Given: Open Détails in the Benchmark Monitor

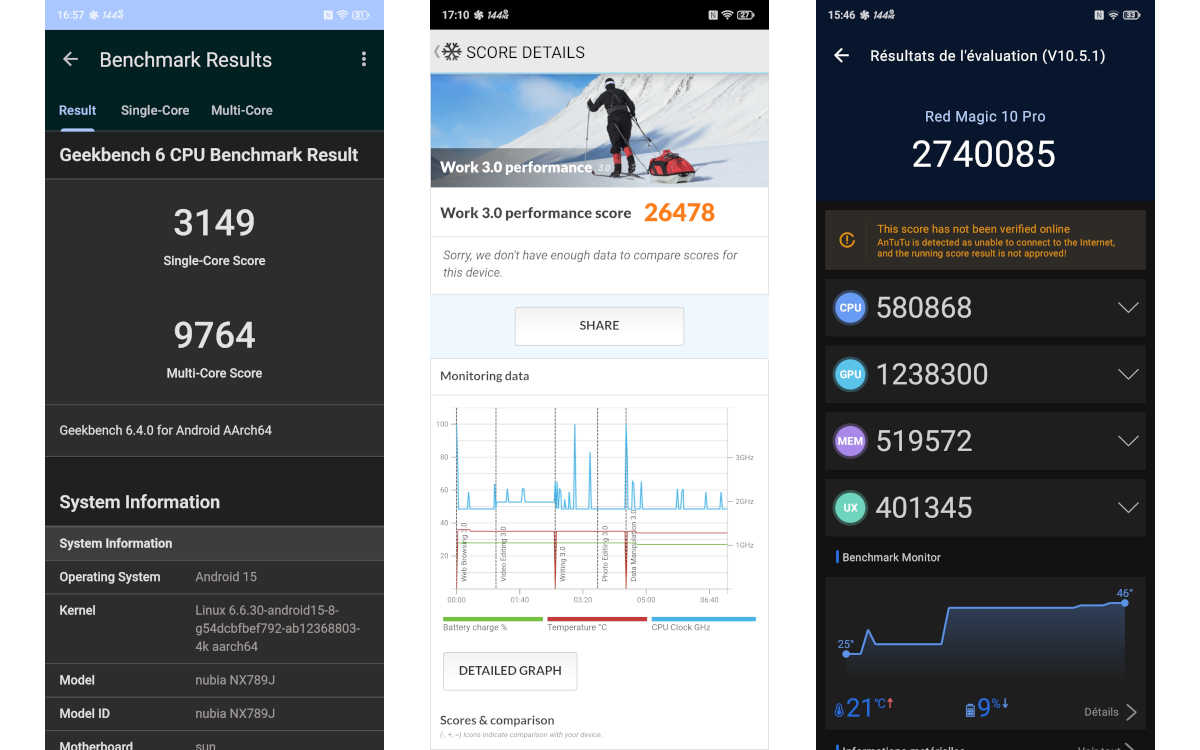Looking at the screenshot, I should pos(1110,712).
